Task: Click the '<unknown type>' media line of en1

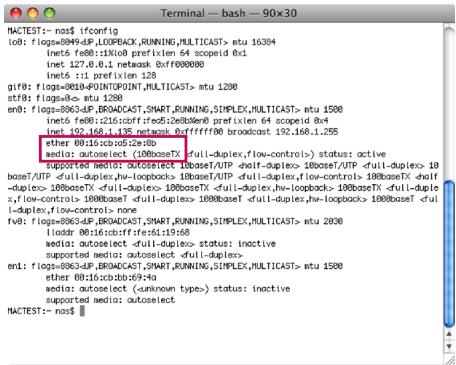Action: coord(168,289)
